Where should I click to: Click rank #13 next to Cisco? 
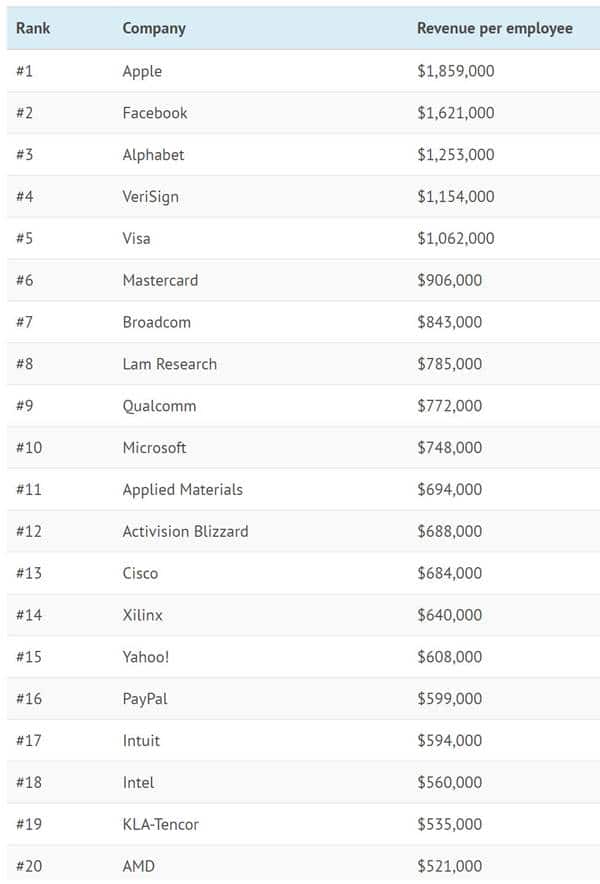coord(30,574)
